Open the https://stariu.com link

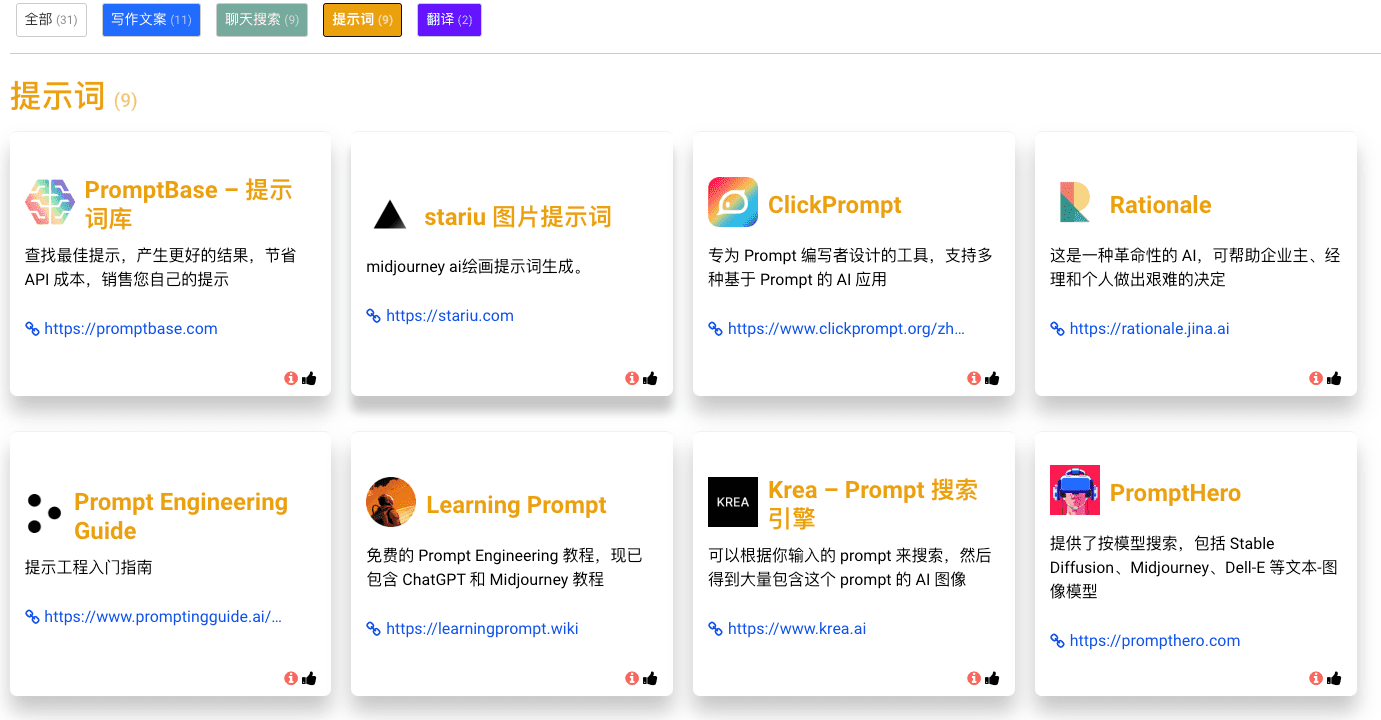(450, 315)
